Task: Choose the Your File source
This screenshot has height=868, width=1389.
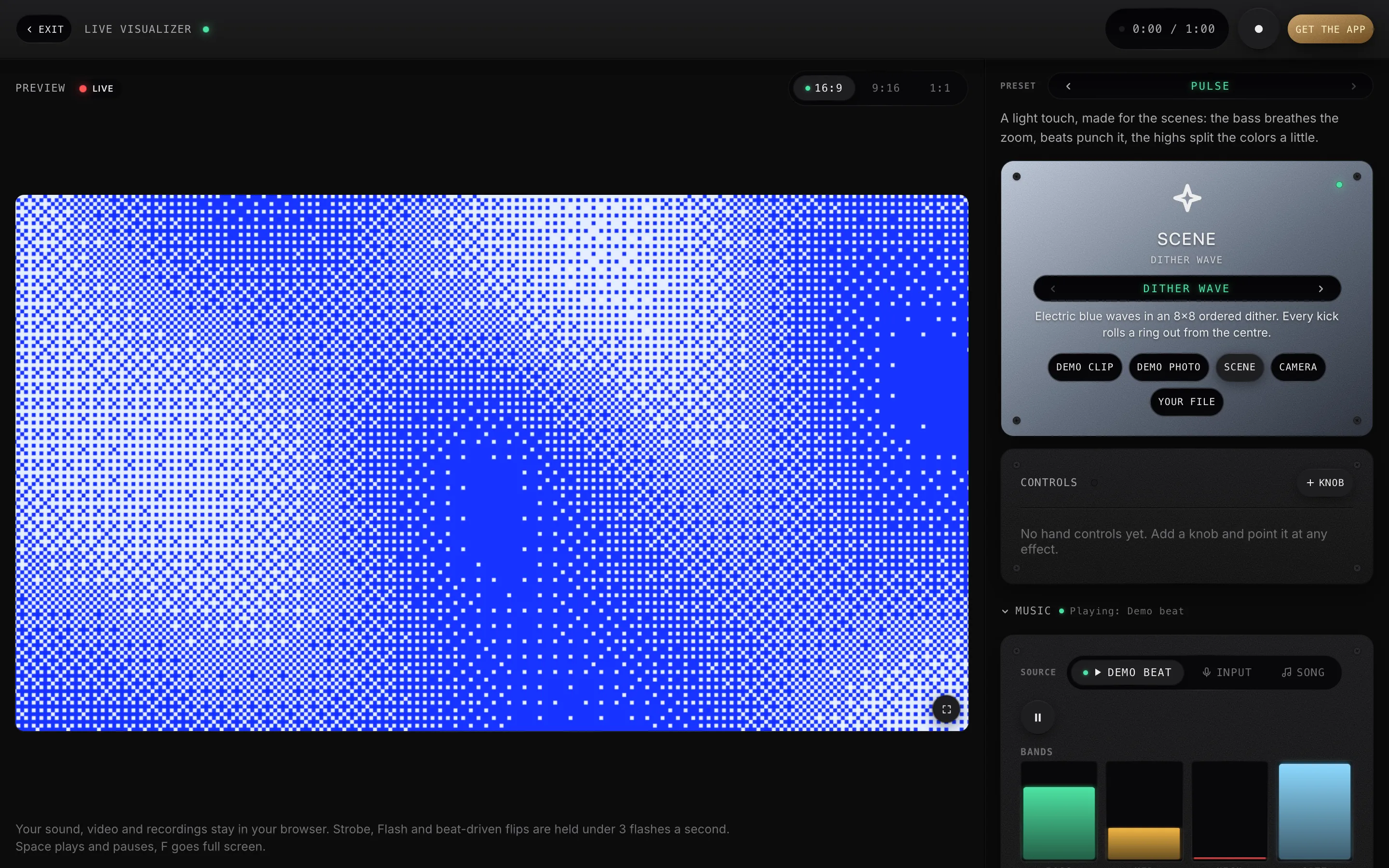Action: point(1186,402)
